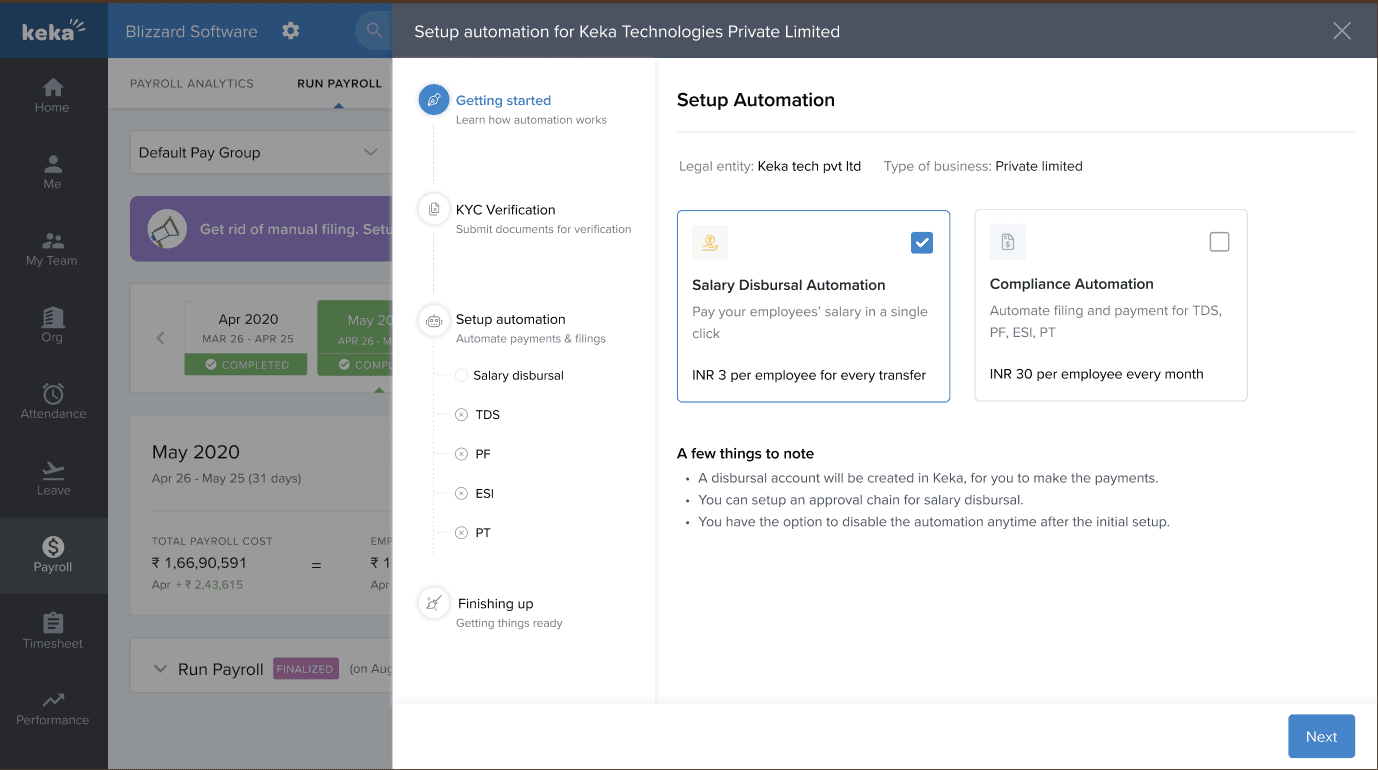Screen dimensions: 1378x770
Task: Click the 'Private limited' business type
Action: pyautogui.click(x=1039, y=166)
